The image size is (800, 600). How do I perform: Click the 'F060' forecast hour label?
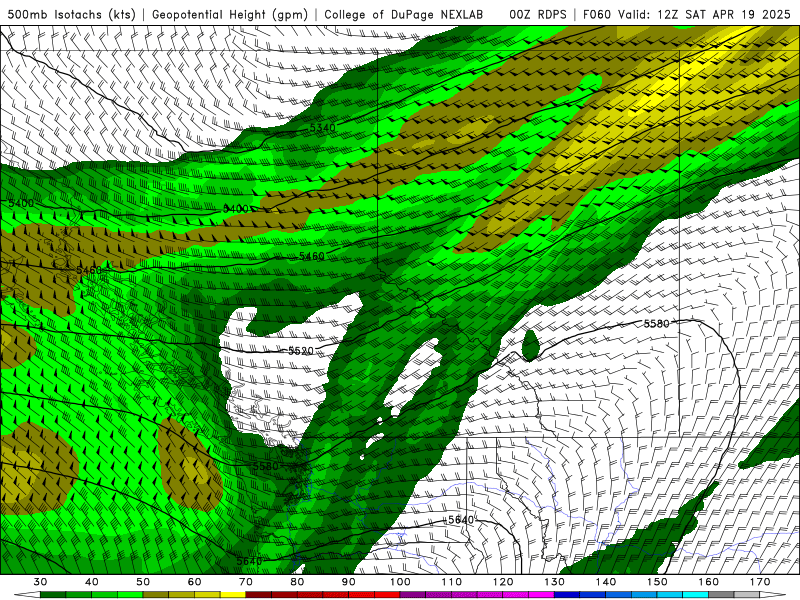click(596, 14)
